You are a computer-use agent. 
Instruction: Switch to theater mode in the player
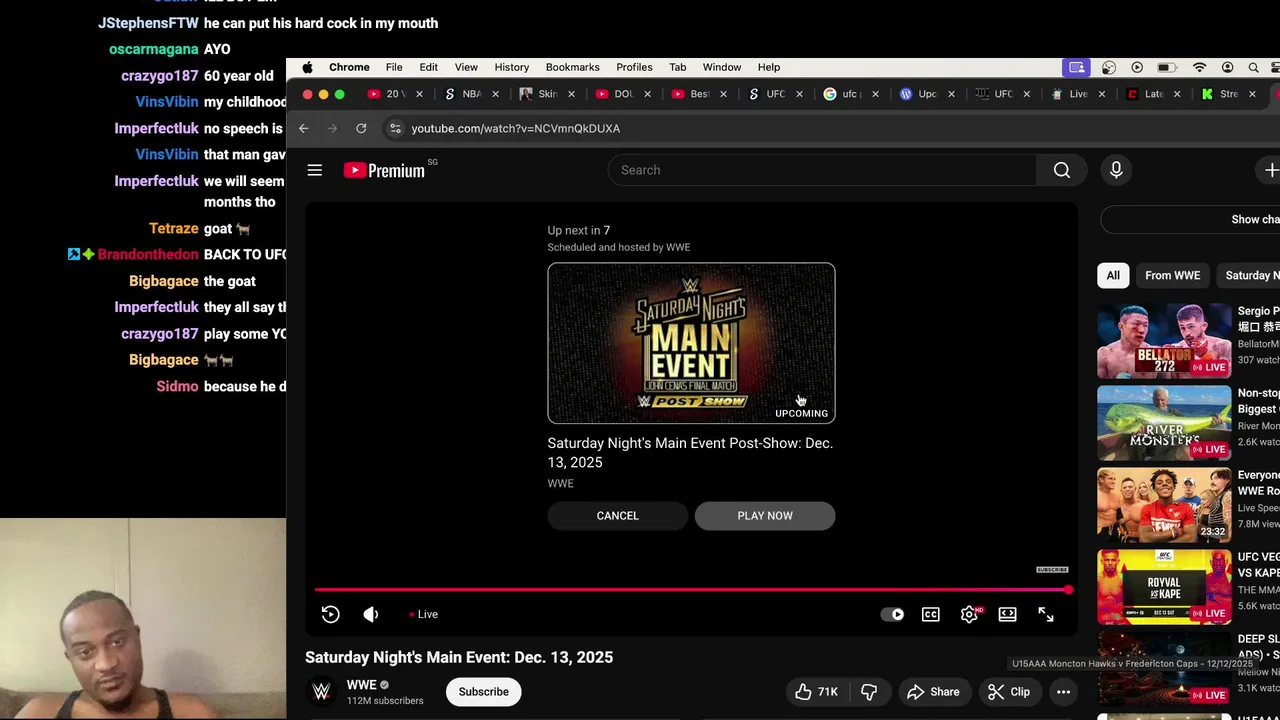(1007, 614)
